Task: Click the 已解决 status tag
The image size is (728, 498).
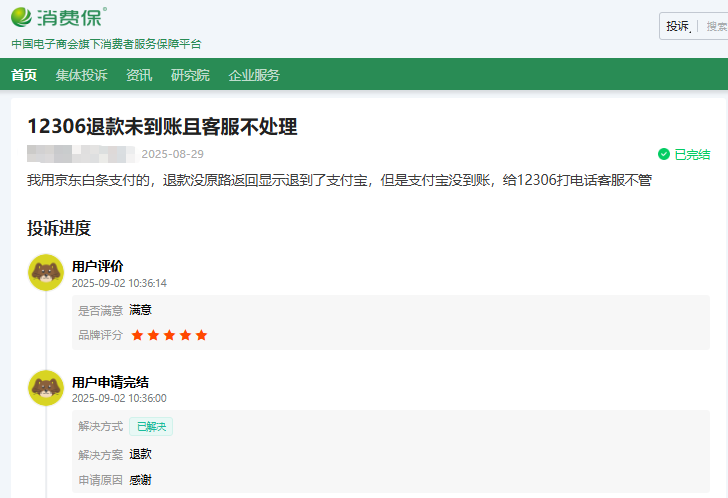Action: click(x=151, y=426)
